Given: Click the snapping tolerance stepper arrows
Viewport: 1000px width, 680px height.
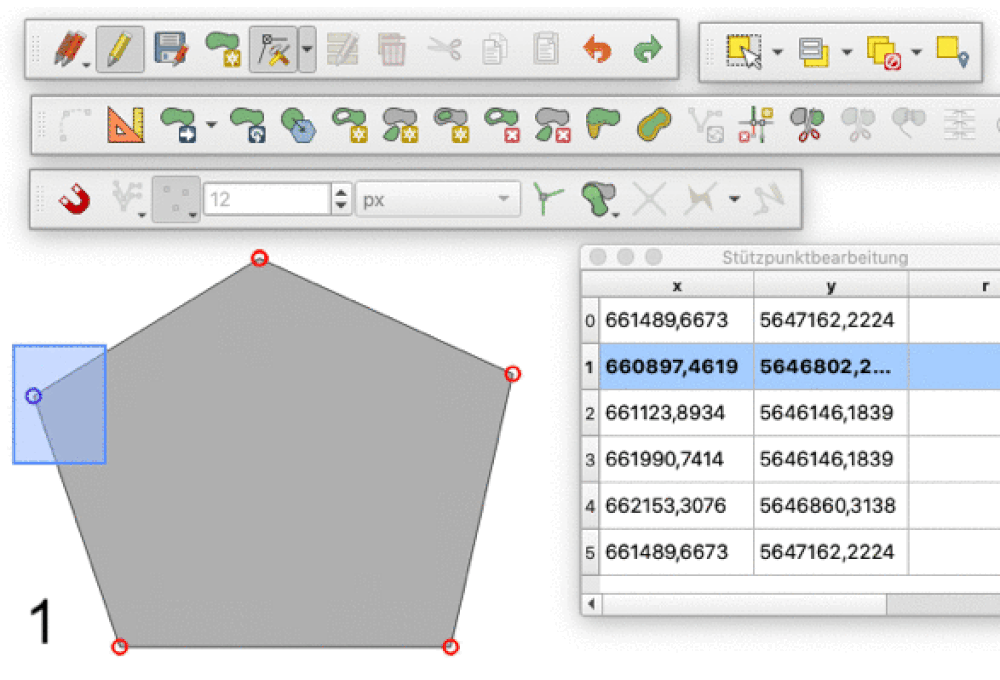Looking at the screenshot, I should pyautogui.click(x=342, y=200).
